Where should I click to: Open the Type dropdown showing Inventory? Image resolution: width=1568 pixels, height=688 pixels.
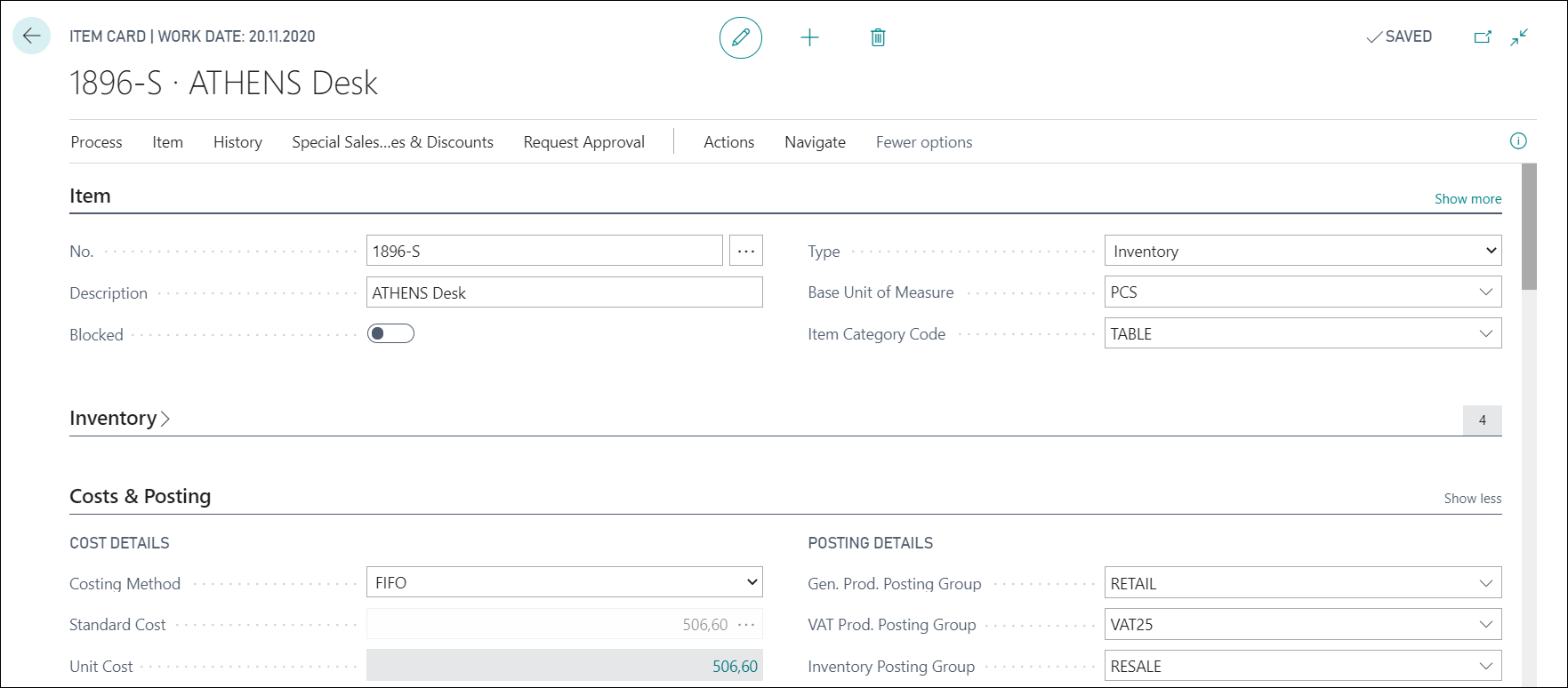click(x=1303, y=251)
